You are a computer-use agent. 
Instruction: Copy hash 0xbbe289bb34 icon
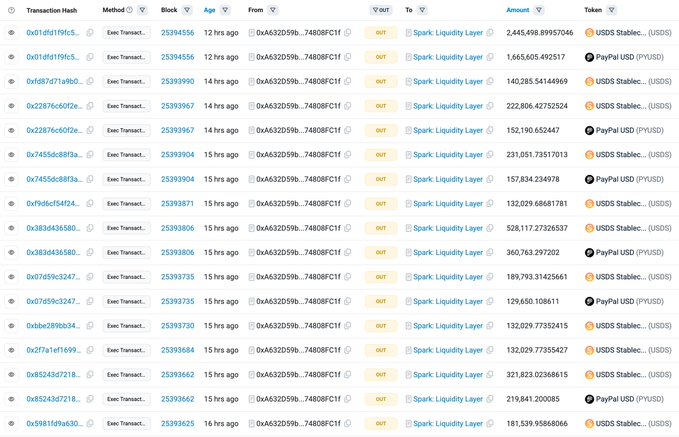(90, 326)
